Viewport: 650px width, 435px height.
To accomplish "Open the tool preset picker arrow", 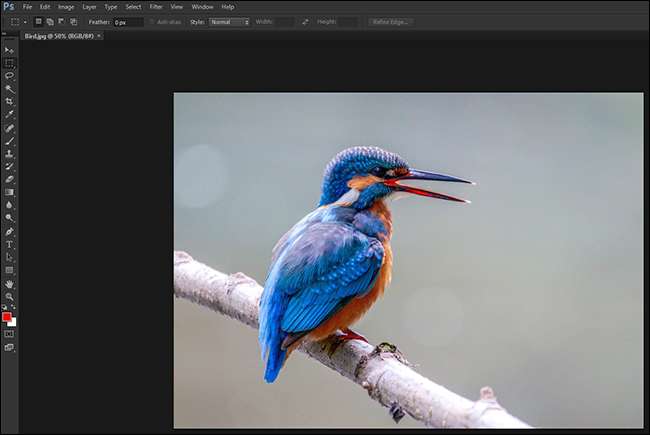I will pos(26,21).
